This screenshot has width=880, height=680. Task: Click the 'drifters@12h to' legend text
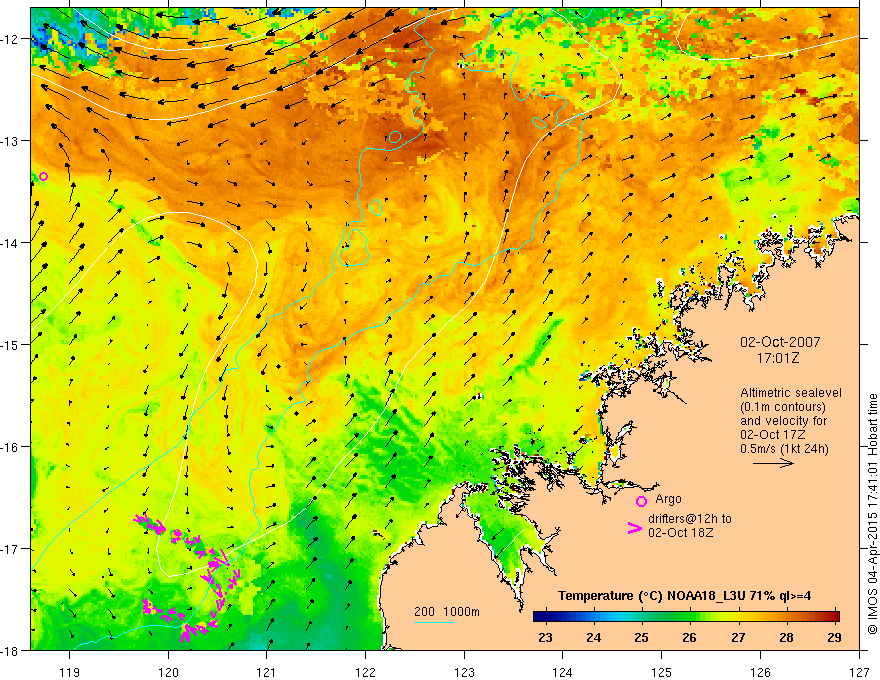690,518
